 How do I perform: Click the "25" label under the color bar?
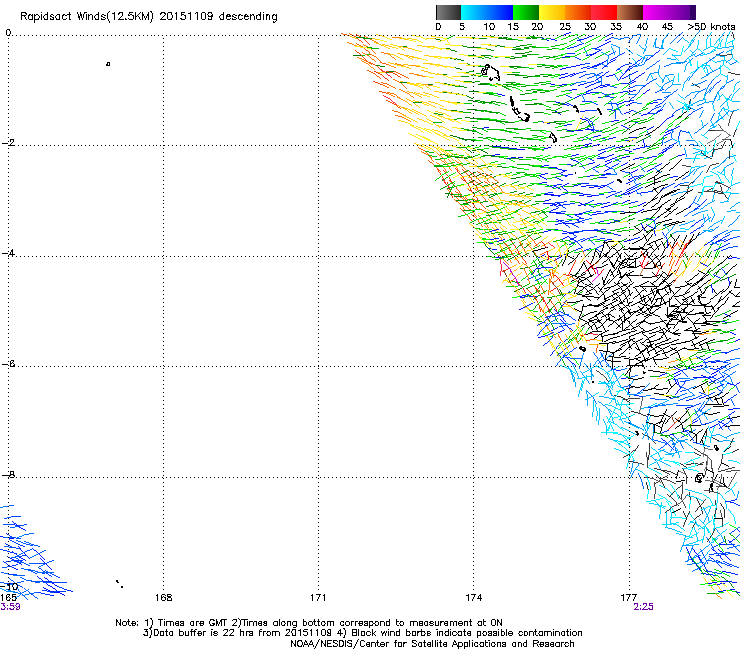565,27
